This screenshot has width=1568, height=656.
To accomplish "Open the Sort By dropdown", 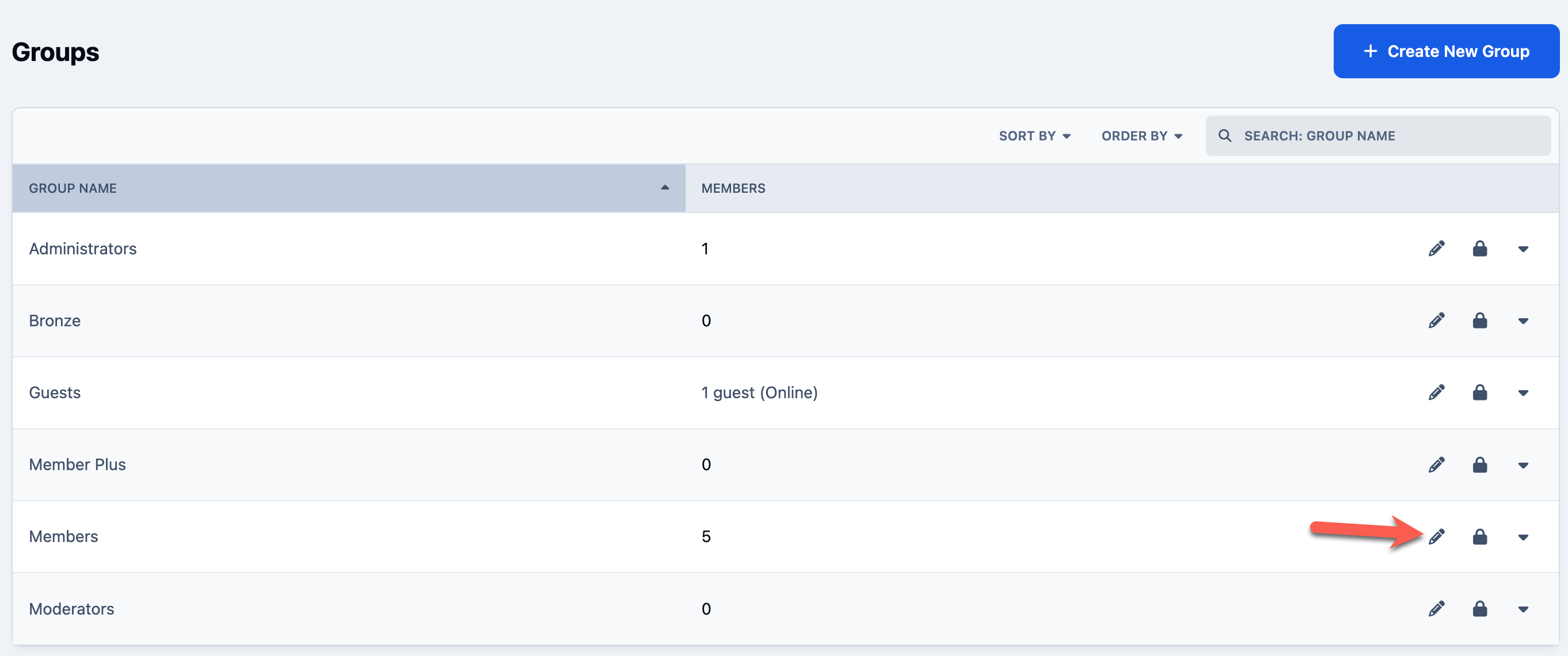I will pyautogui.click(x=1034, y=136).
